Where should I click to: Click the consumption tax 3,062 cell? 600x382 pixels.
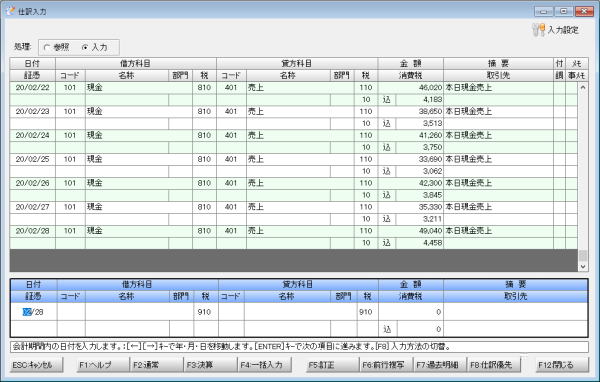tap(420, 171)
